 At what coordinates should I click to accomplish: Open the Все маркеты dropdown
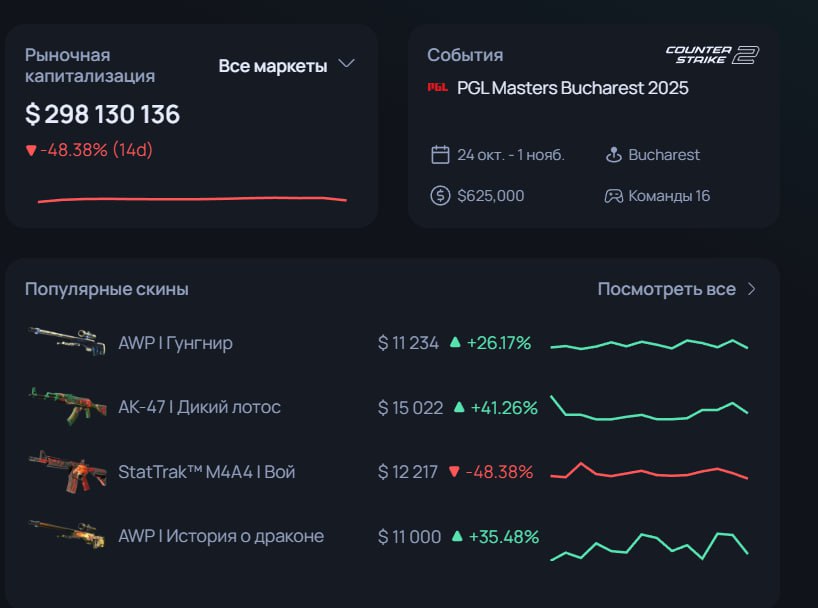click(286, 66)
